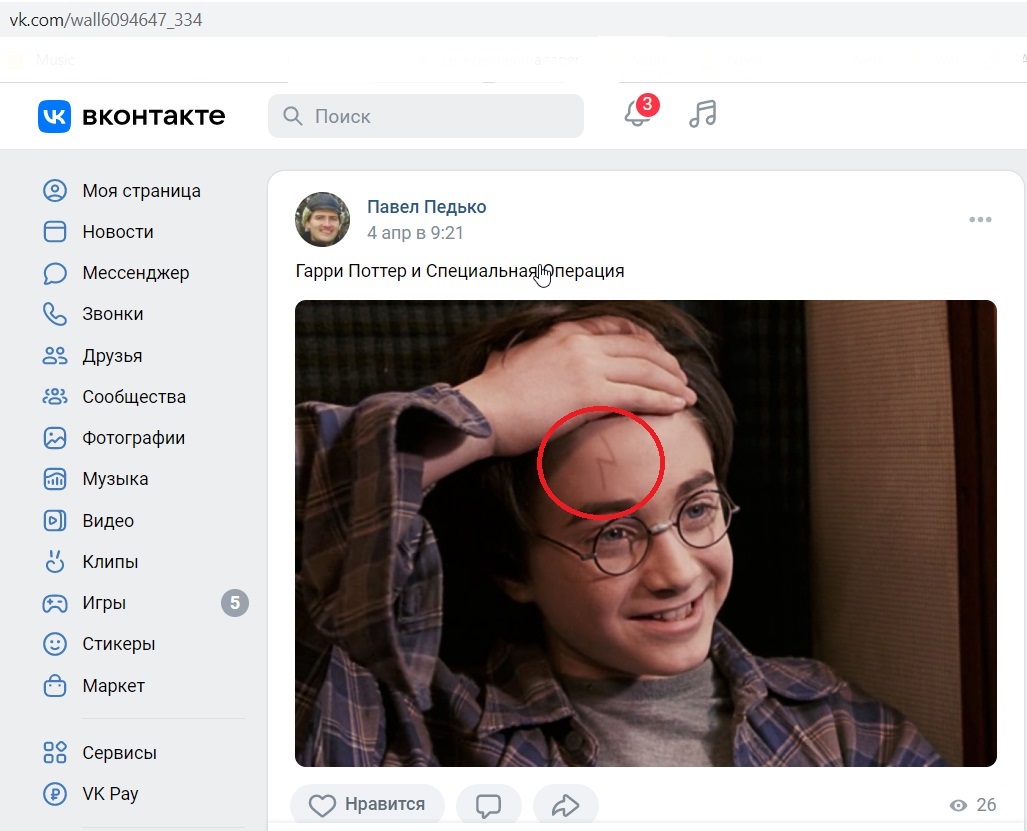Viewport: 1027px width, 831px height.
Task: Open Маркет section label
Action: [113, 686]
